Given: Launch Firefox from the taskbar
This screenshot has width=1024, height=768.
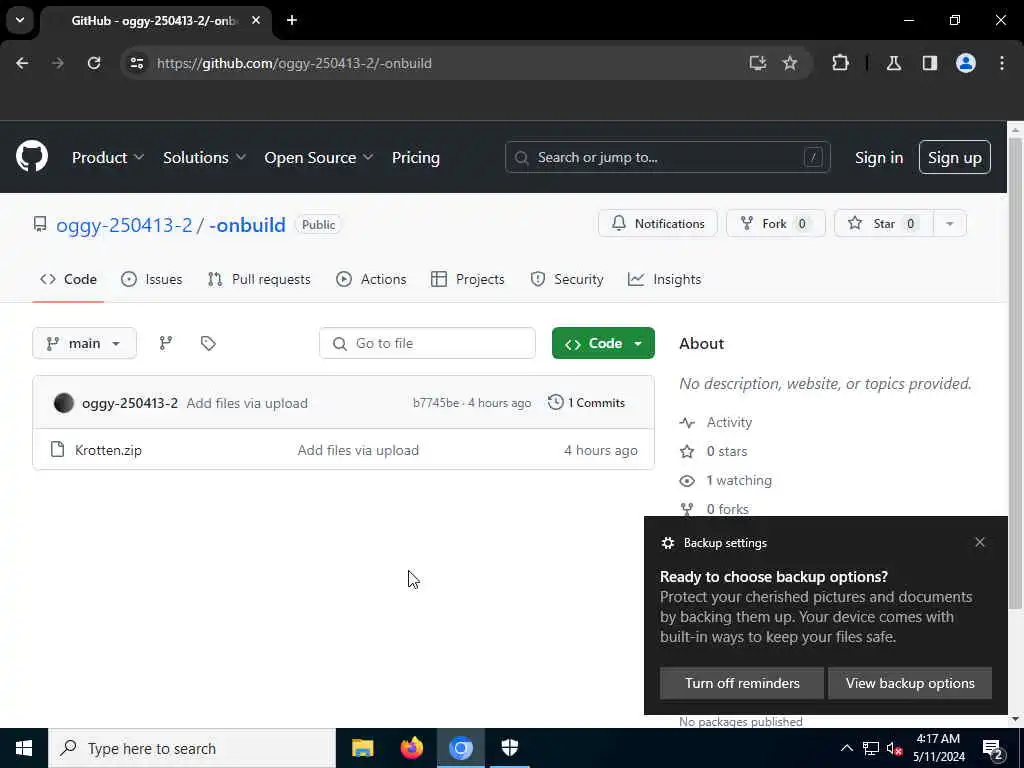Looking at the screenshot, I should pos(412,748).
